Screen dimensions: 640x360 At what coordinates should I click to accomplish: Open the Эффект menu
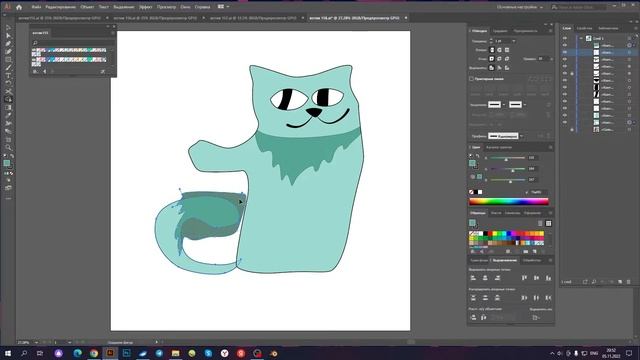145,7
